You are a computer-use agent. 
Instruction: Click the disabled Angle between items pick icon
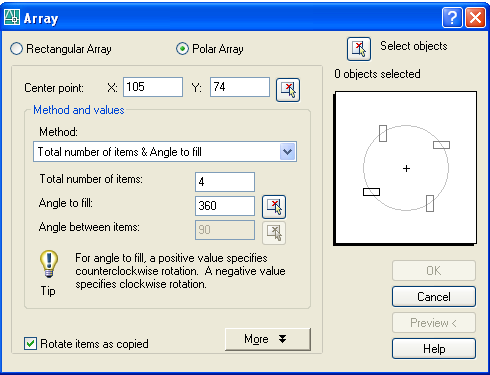pos(274,232)
